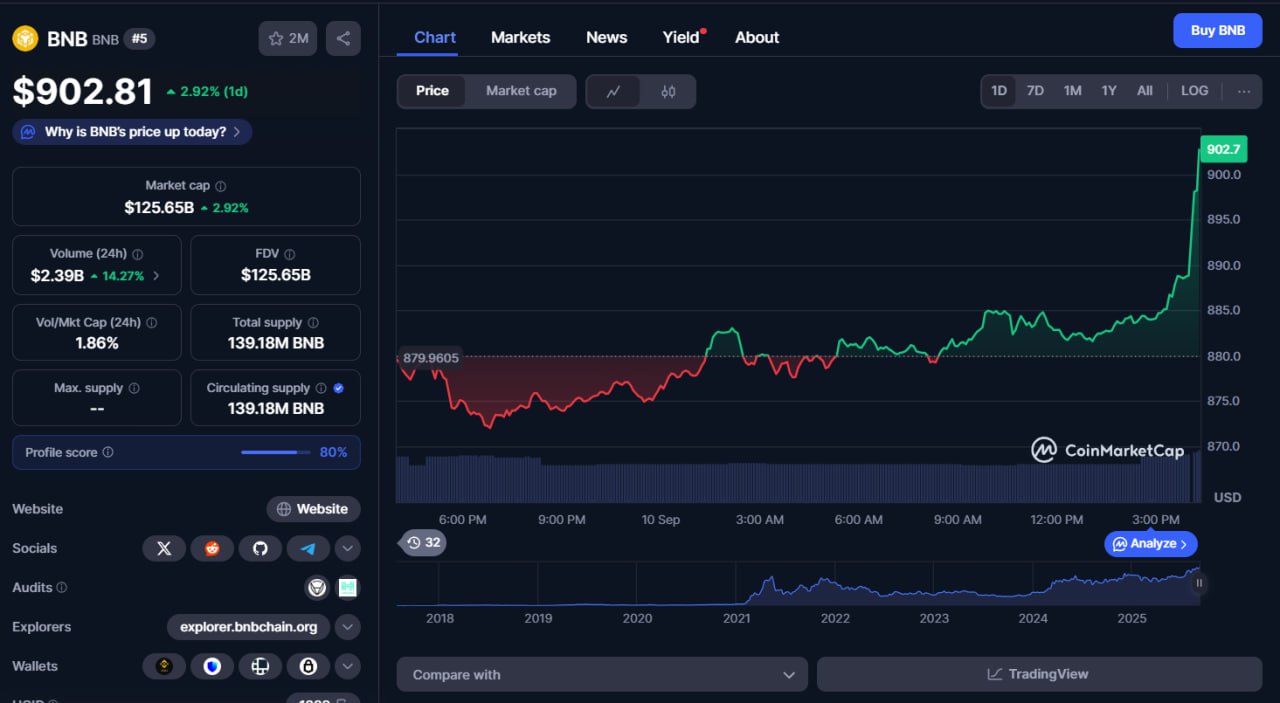Image resolution: width=1280 pixels, height=703 pixels.
Task: Expand more Wallets list
Action: coord(347,666)
